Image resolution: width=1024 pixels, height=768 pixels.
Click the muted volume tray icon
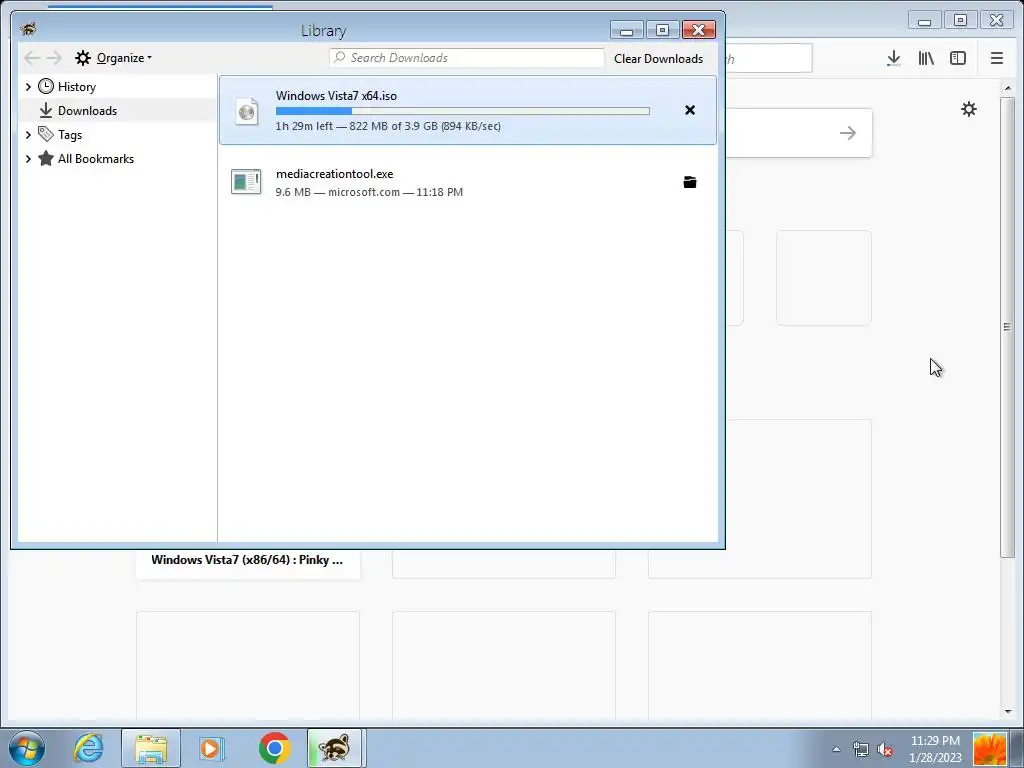tap(885, 749)
